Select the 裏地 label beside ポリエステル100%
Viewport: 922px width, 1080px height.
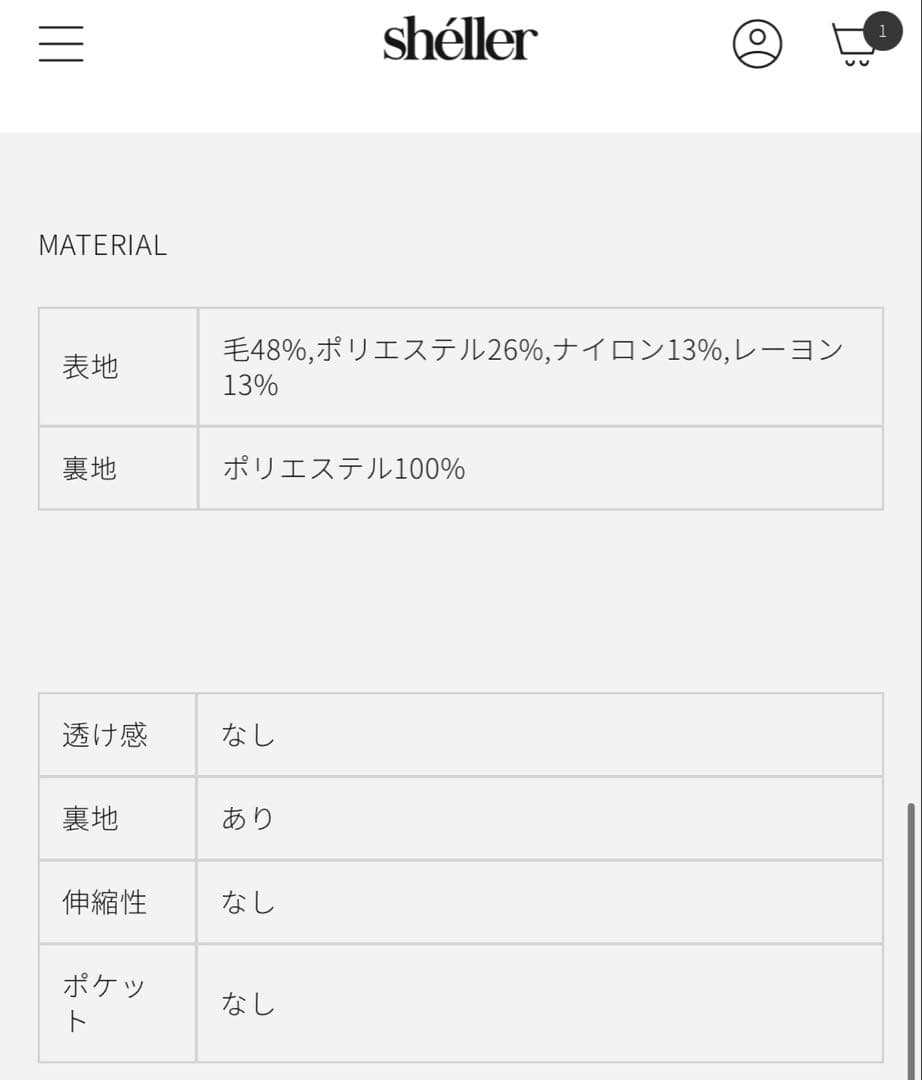click(91, 468)
